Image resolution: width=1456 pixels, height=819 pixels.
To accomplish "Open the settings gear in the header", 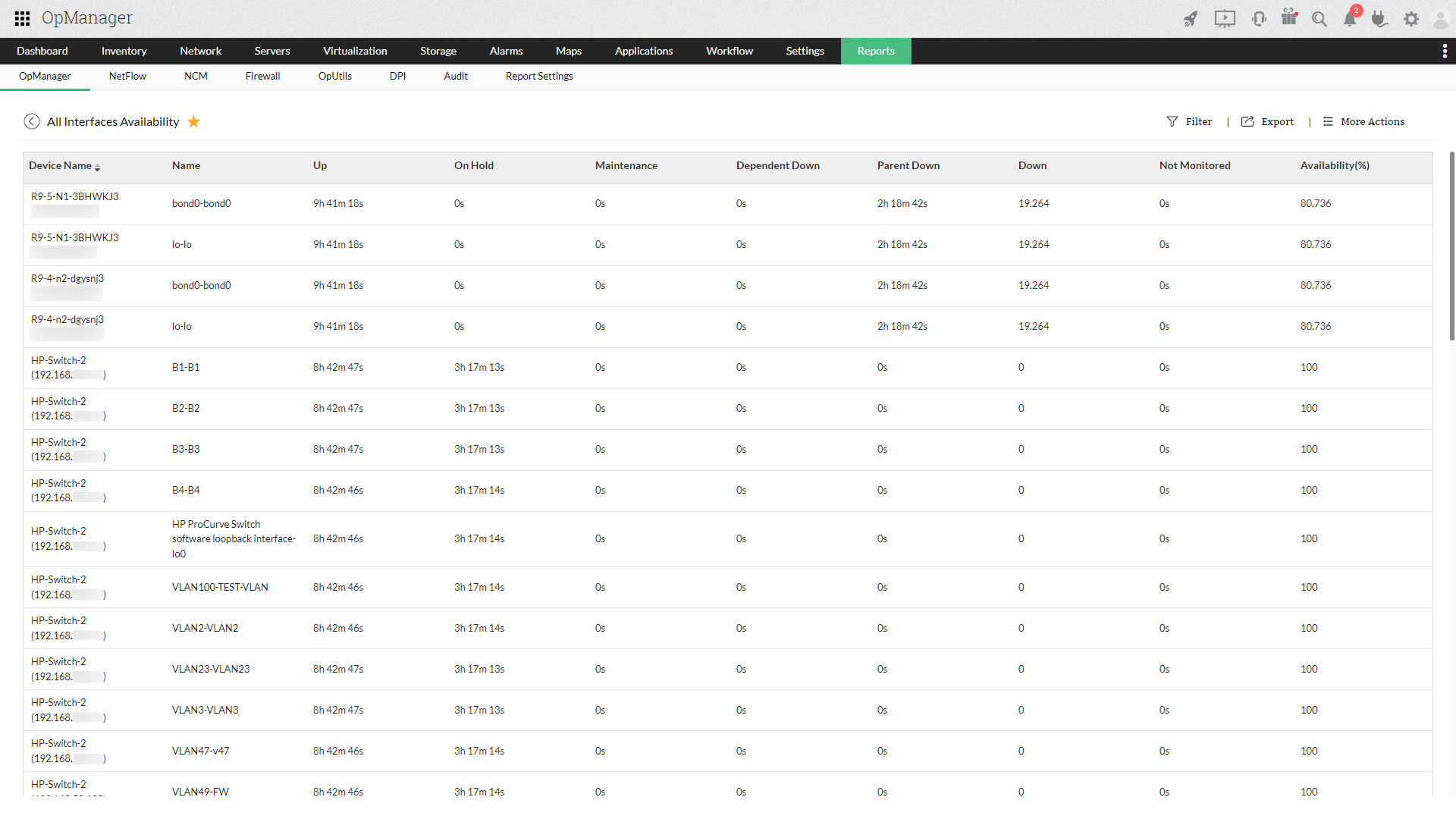I will click(1411, 19).
